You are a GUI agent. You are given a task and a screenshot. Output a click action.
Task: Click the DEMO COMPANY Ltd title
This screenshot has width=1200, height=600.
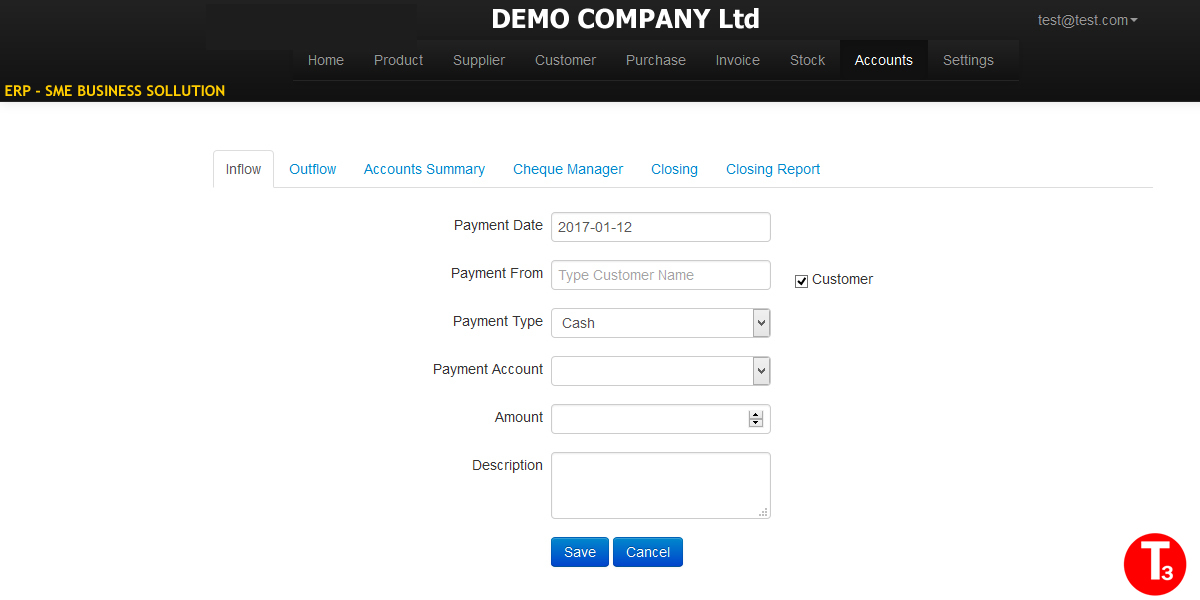(x=626, y=19)
